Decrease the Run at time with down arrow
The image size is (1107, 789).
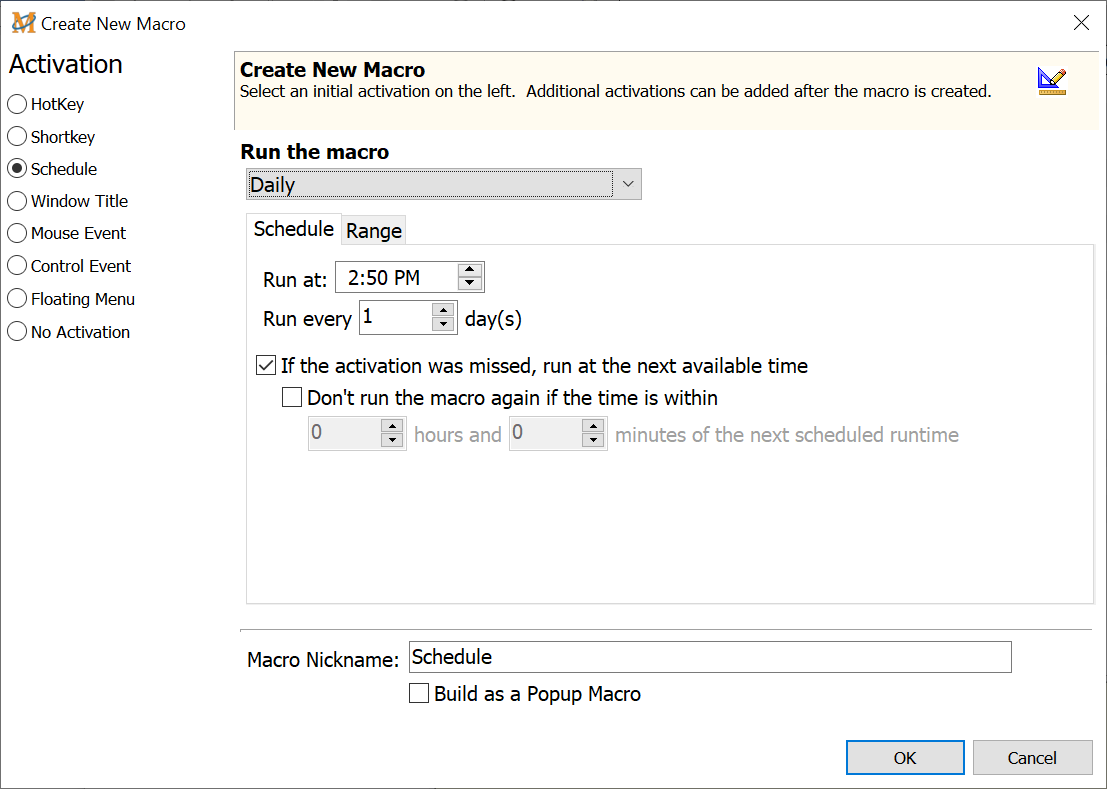coord(470,285)
